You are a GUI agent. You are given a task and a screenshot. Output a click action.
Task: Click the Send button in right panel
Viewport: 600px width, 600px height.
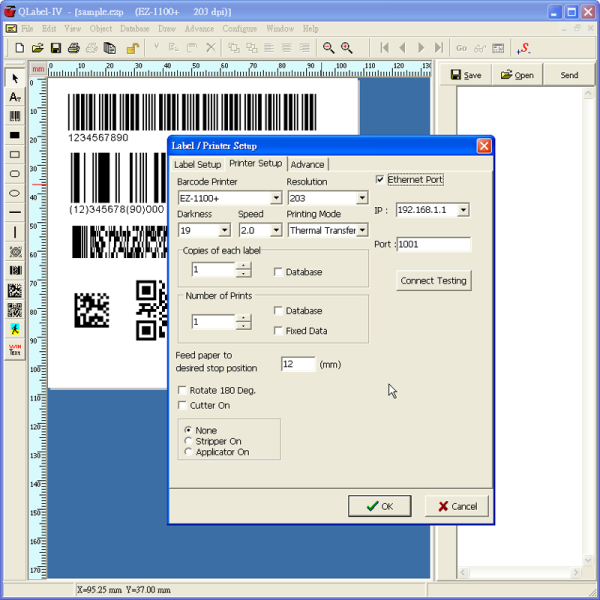(569, 75)
